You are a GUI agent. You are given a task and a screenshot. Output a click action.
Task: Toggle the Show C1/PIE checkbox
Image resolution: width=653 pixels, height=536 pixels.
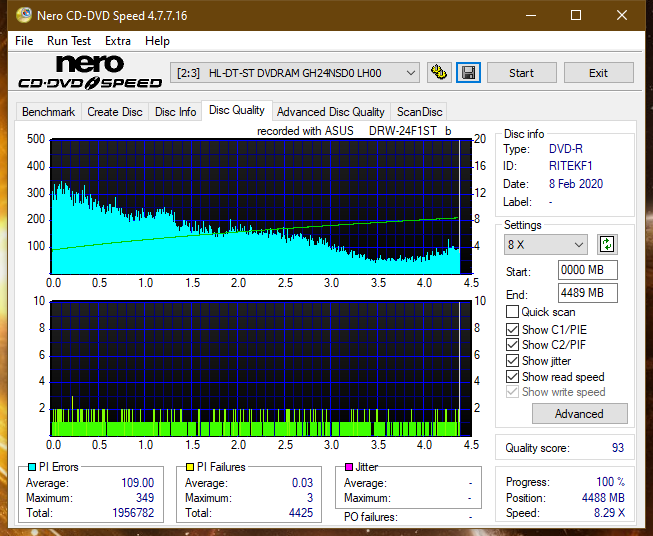click(x=512, y=329)
